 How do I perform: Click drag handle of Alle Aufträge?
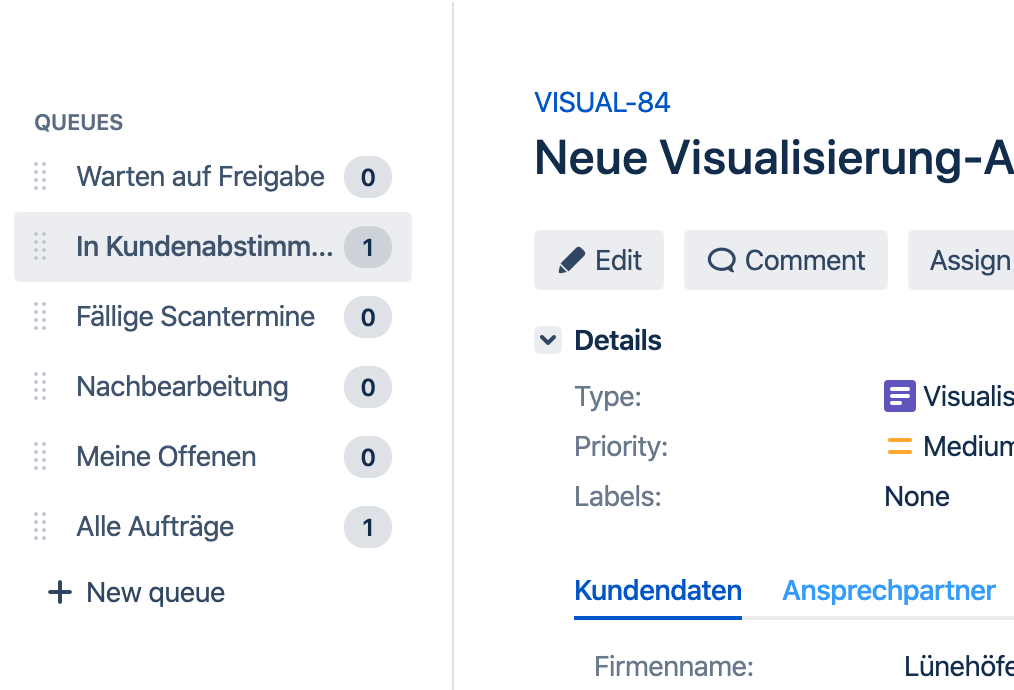[x=40, y=526]
